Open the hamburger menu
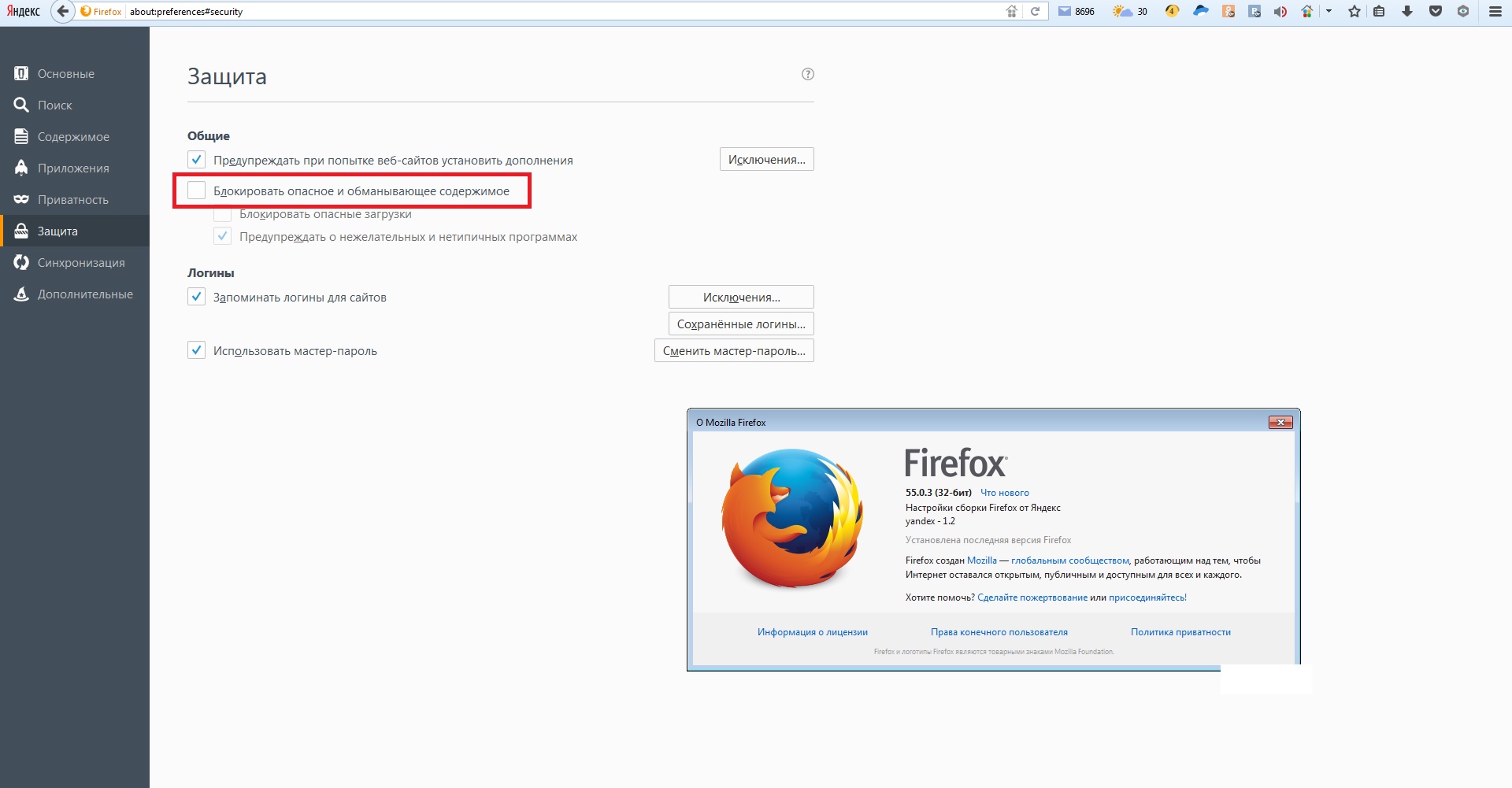Viewport: 1512px width, 788px height. [1495, 11]
